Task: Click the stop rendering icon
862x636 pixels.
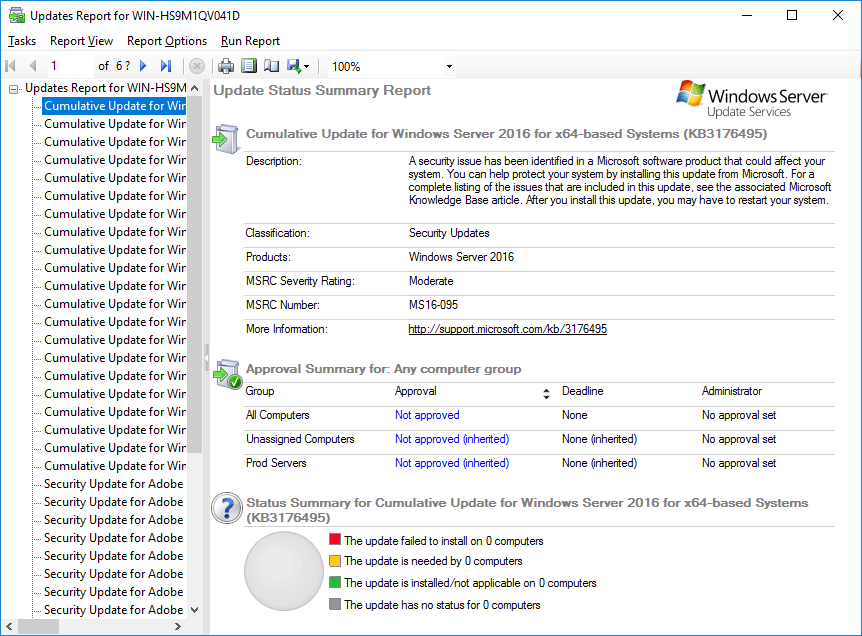Action: pos(197,67)
